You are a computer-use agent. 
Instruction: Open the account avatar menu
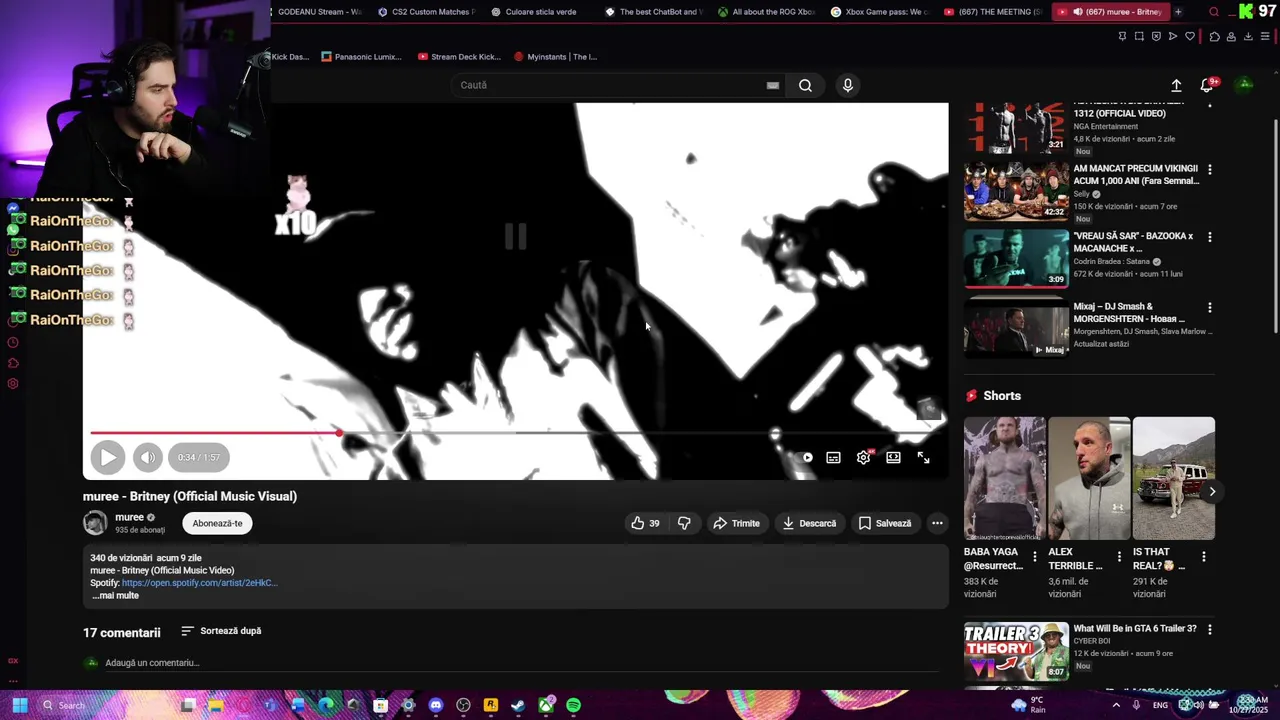[1245, 85]
